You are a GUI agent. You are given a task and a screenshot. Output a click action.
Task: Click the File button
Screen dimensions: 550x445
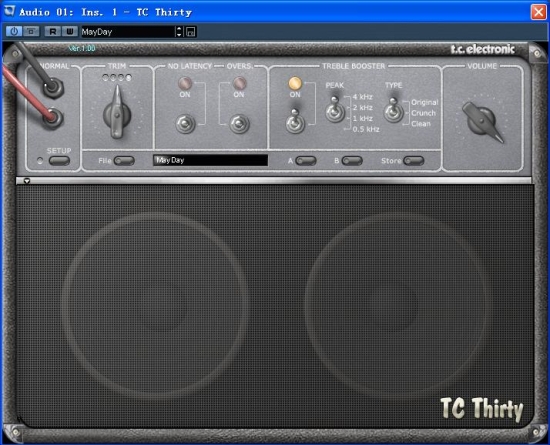[124, 161]
